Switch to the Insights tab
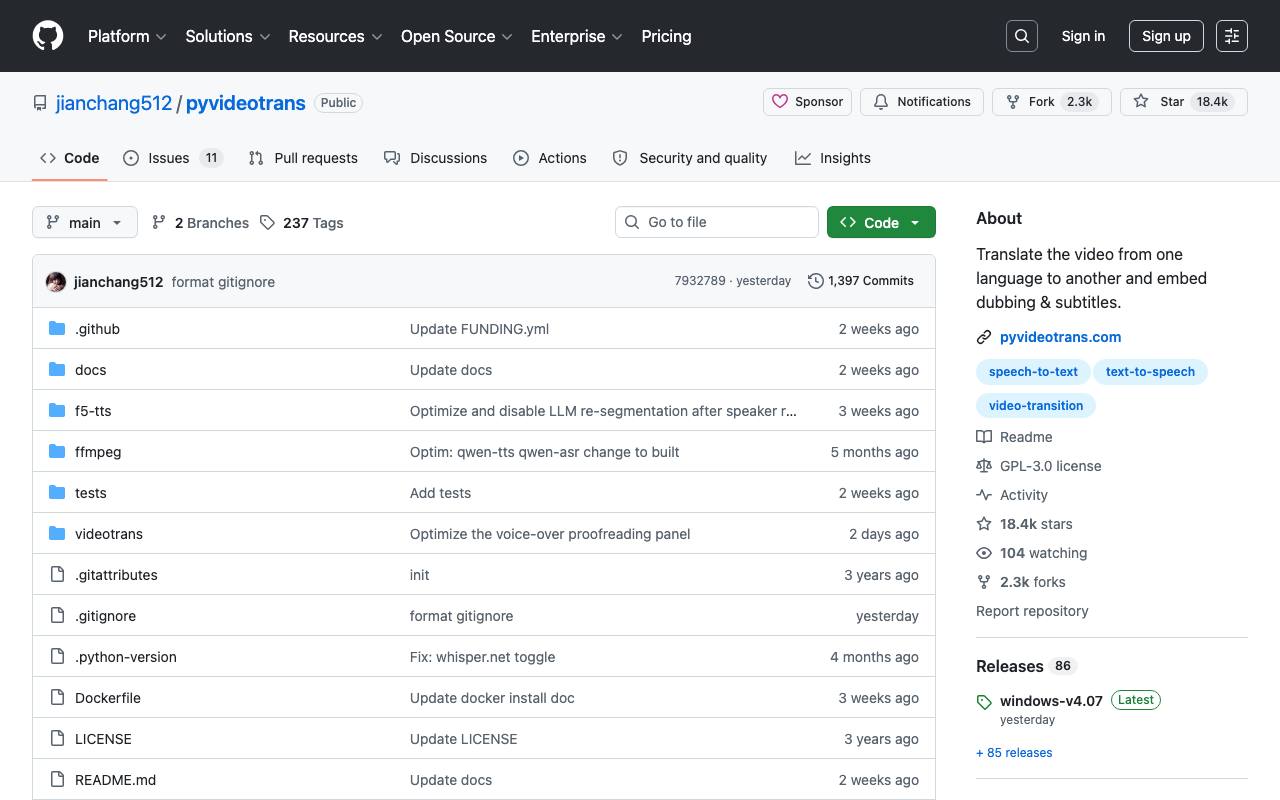The image size is (1280, 800). 833,158
